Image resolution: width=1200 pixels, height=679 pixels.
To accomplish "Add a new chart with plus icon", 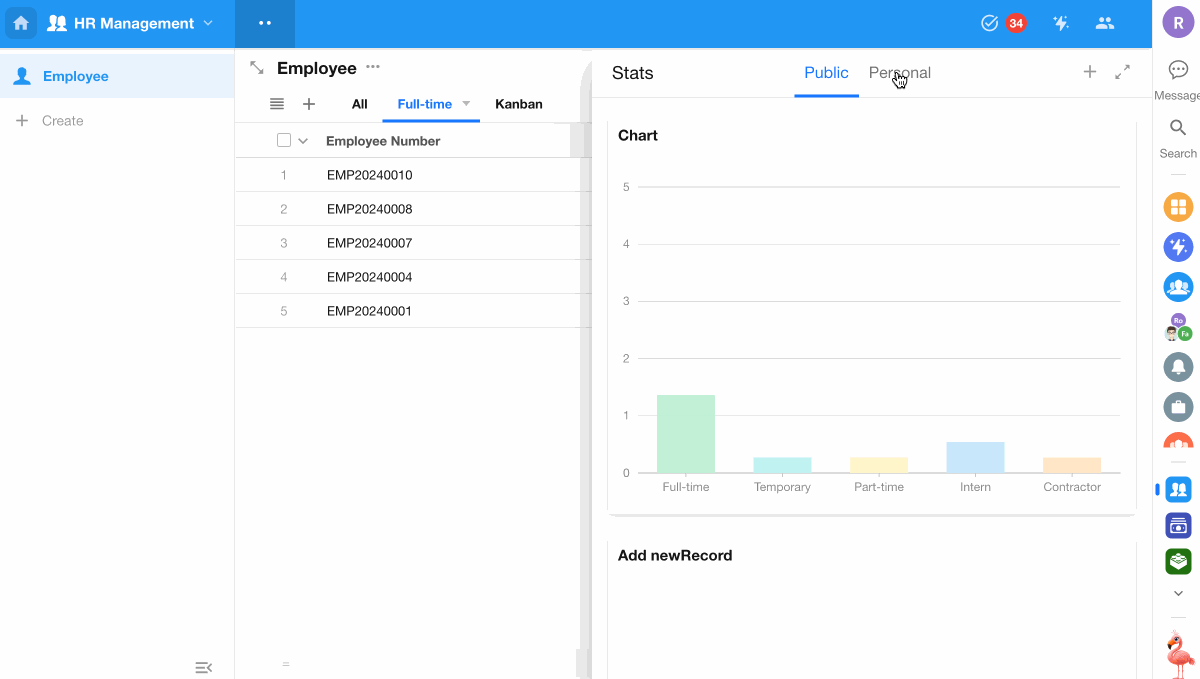I will 1090,72.
